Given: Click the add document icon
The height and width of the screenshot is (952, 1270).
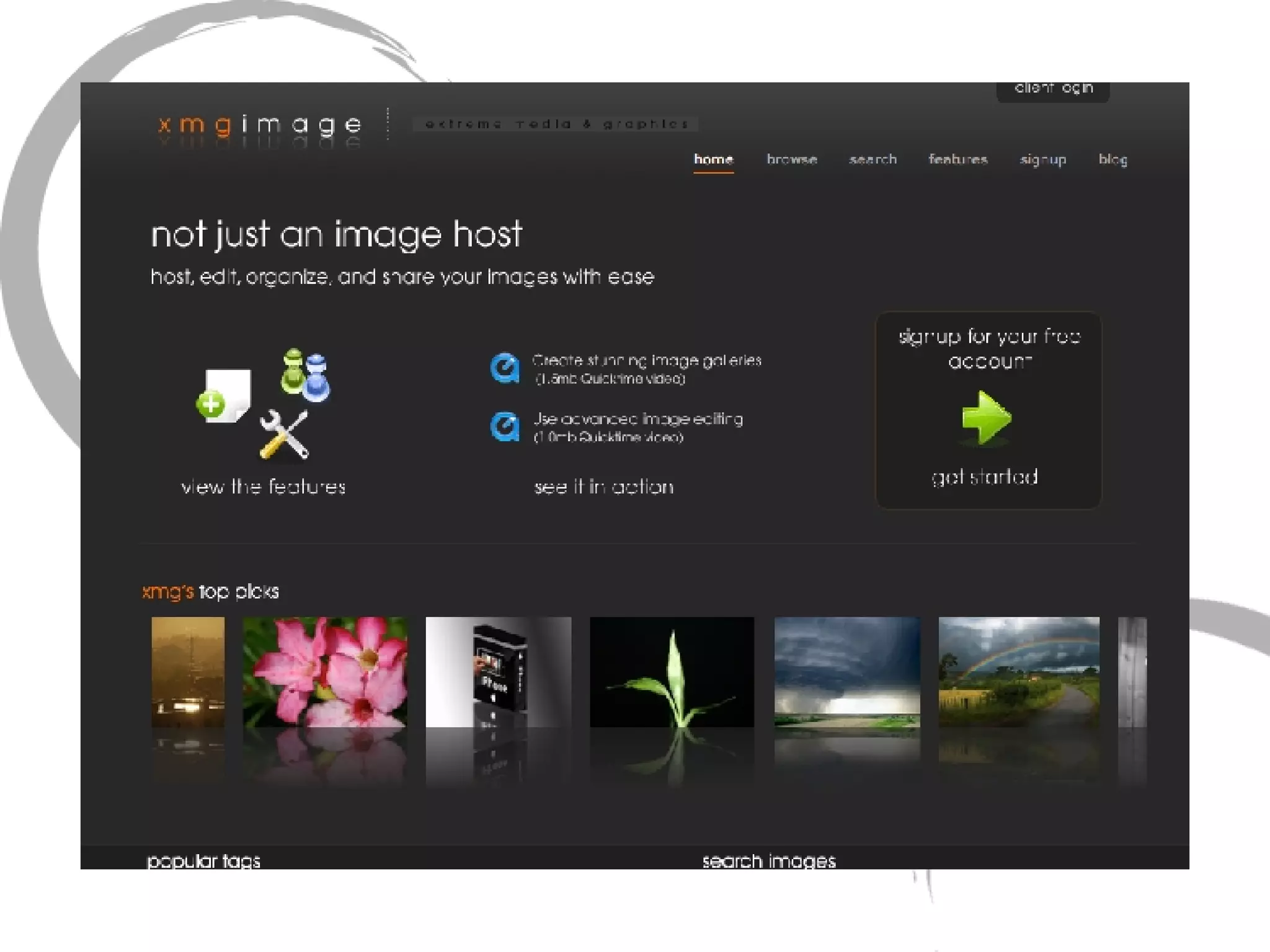Looking at the screenshot, I should coord(224,397).
